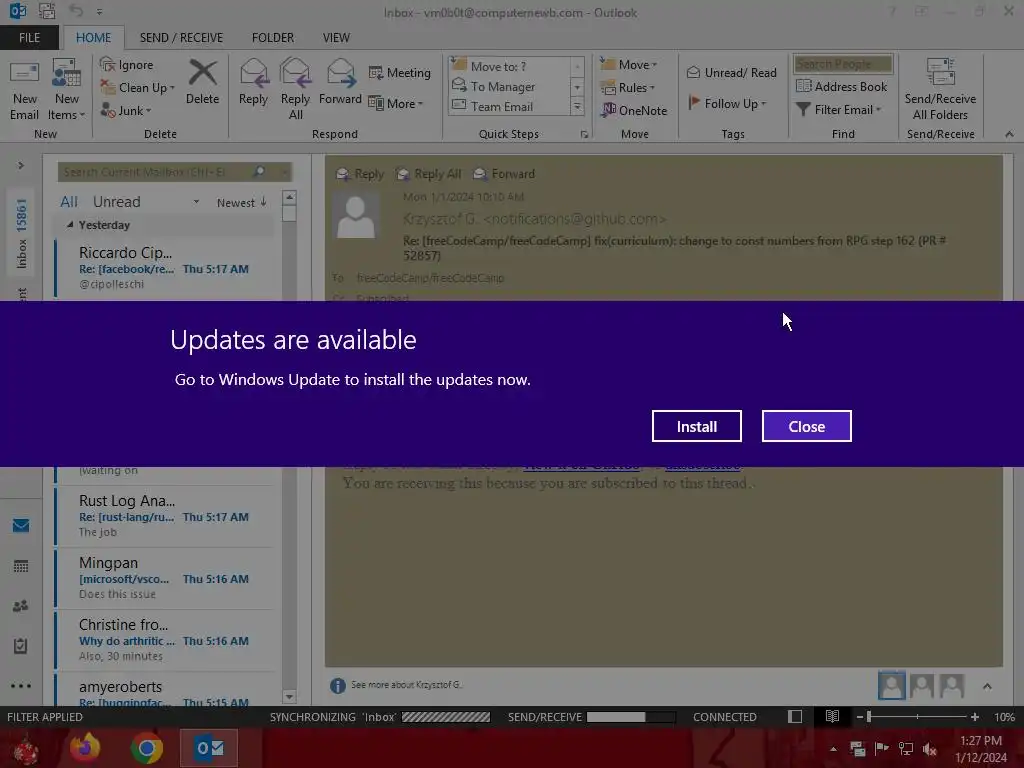
Task: Open the Address Book
Action: coord(841,86)
